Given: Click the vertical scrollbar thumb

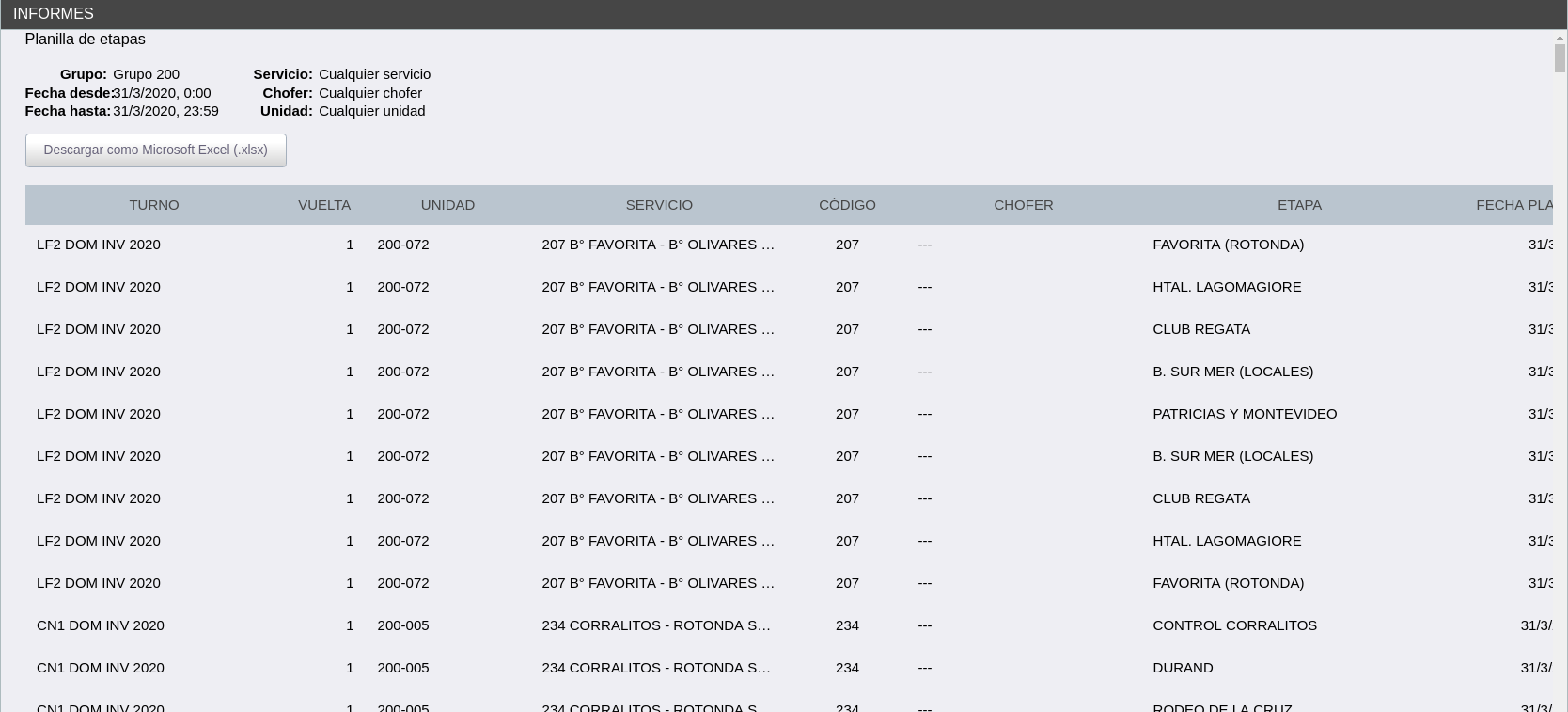Looking at the screenshot, I should [x=1560, y=58].
